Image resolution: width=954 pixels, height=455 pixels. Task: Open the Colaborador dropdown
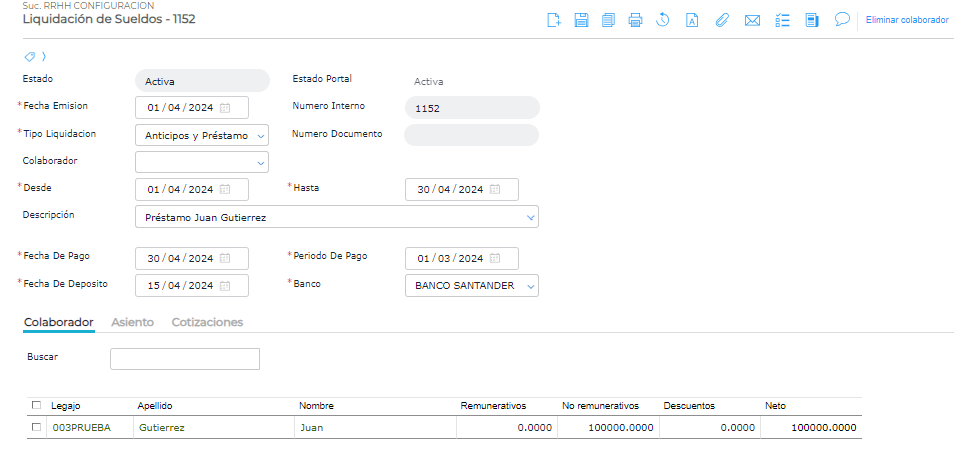pos(261,161)
